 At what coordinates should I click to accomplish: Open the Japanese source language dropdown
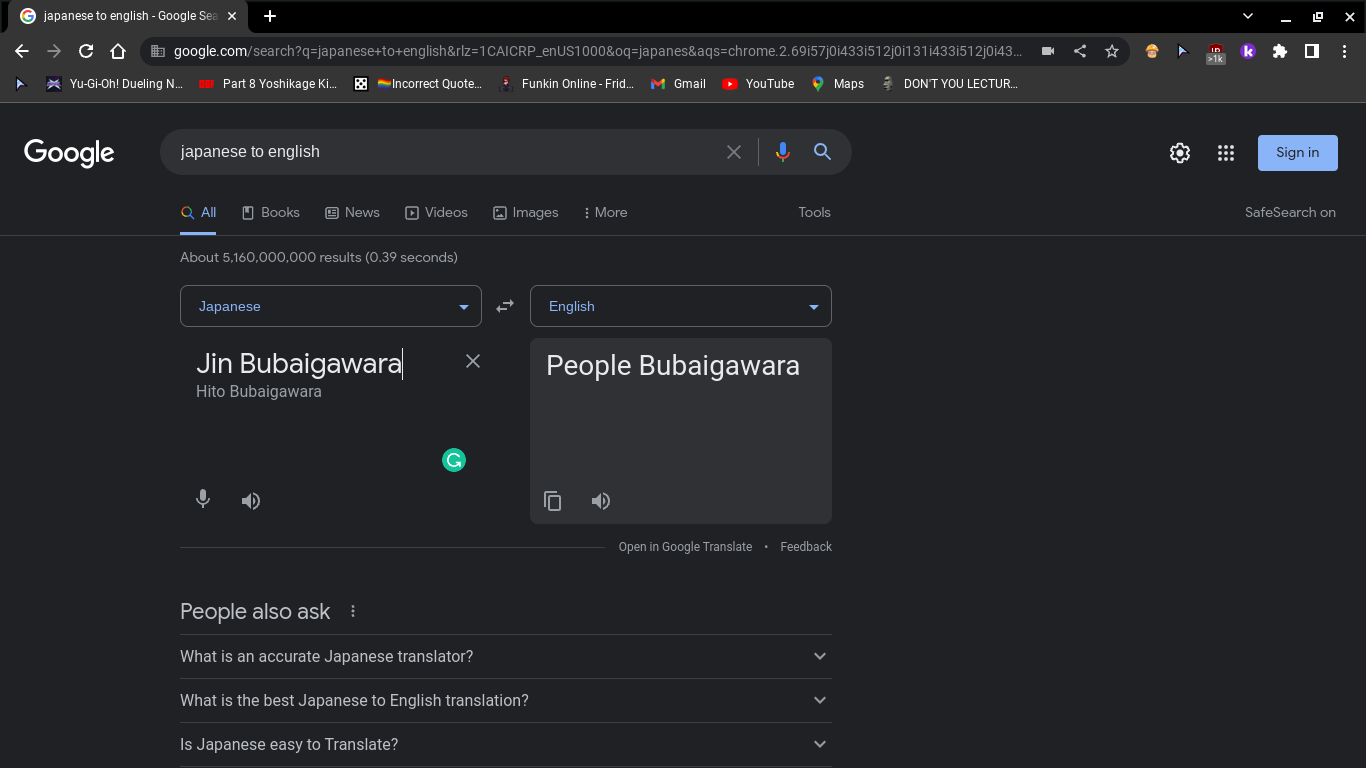tap(331, 306)
